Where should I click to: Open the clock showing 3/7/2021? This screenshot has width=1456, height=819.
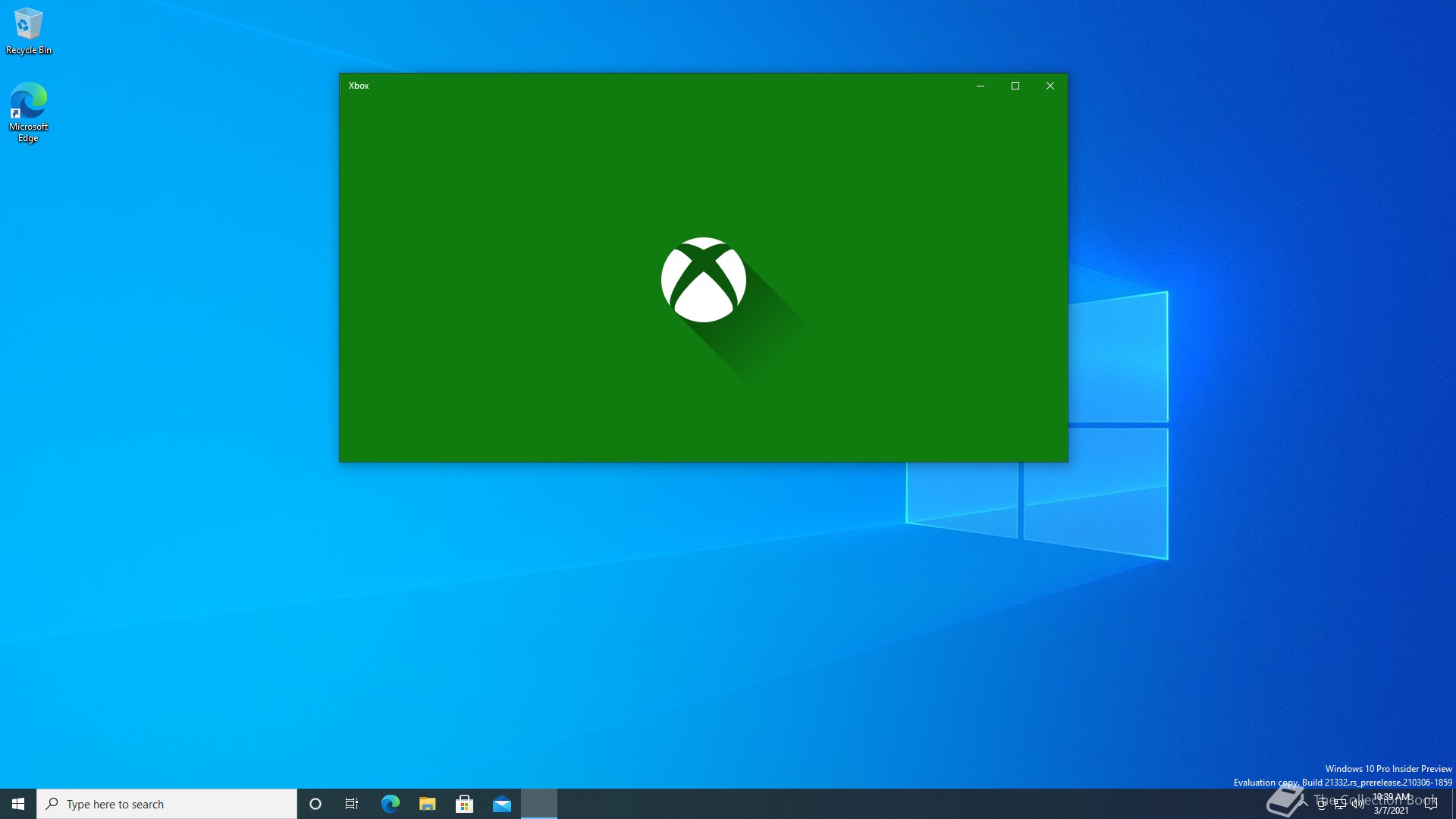(1392, 804)
